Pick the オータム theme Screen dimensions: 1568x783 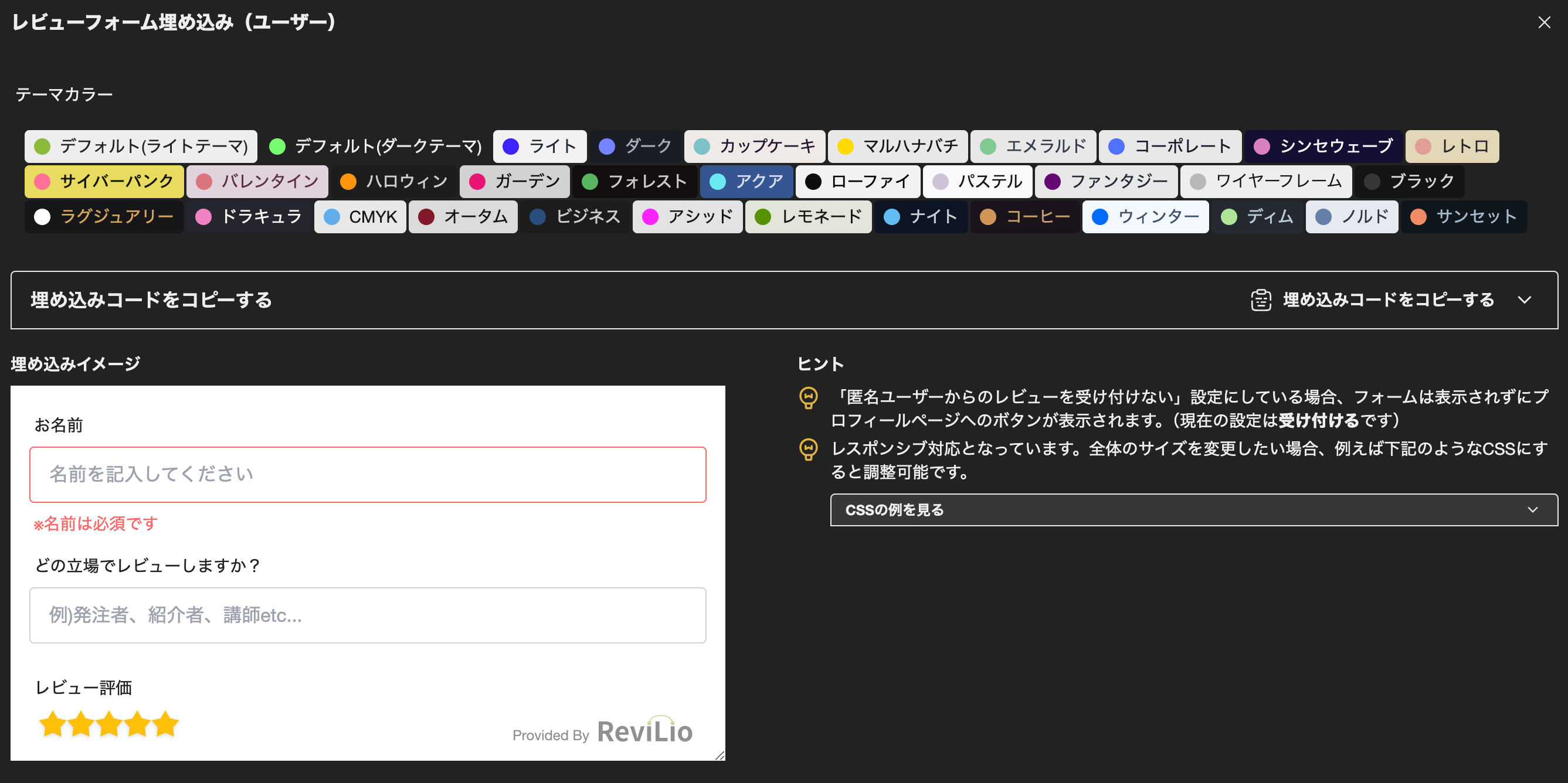tap(463, 217)
